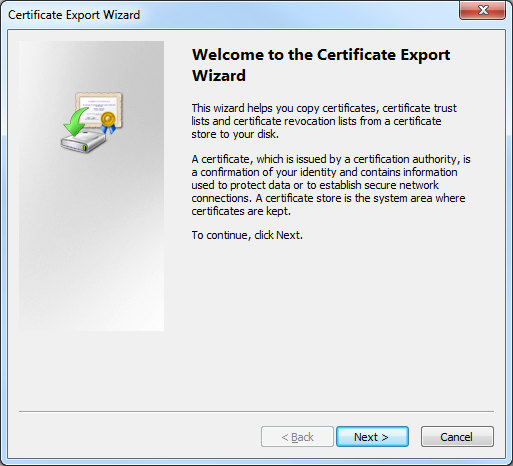The image size is (513, 466).
Task: Click the gold seal ribbon on the certificate
Action: pos(109,122)
